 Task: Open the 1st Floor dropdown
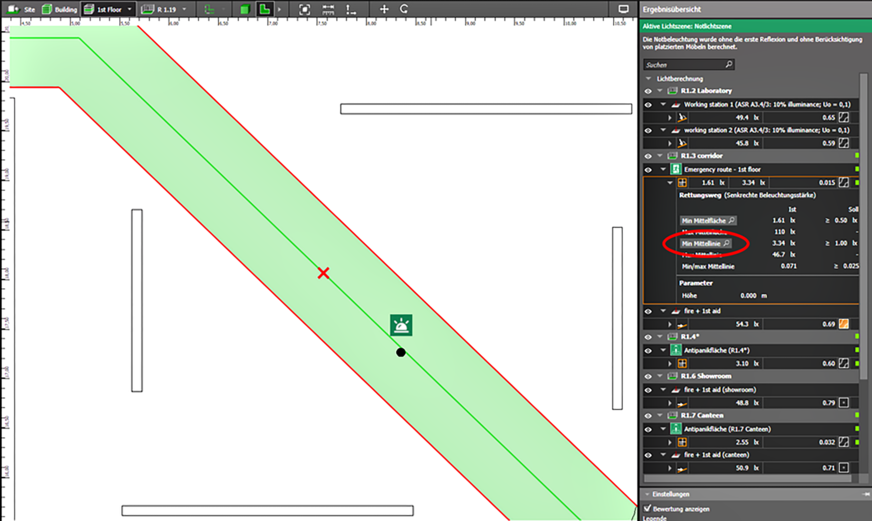click(130, 8)
